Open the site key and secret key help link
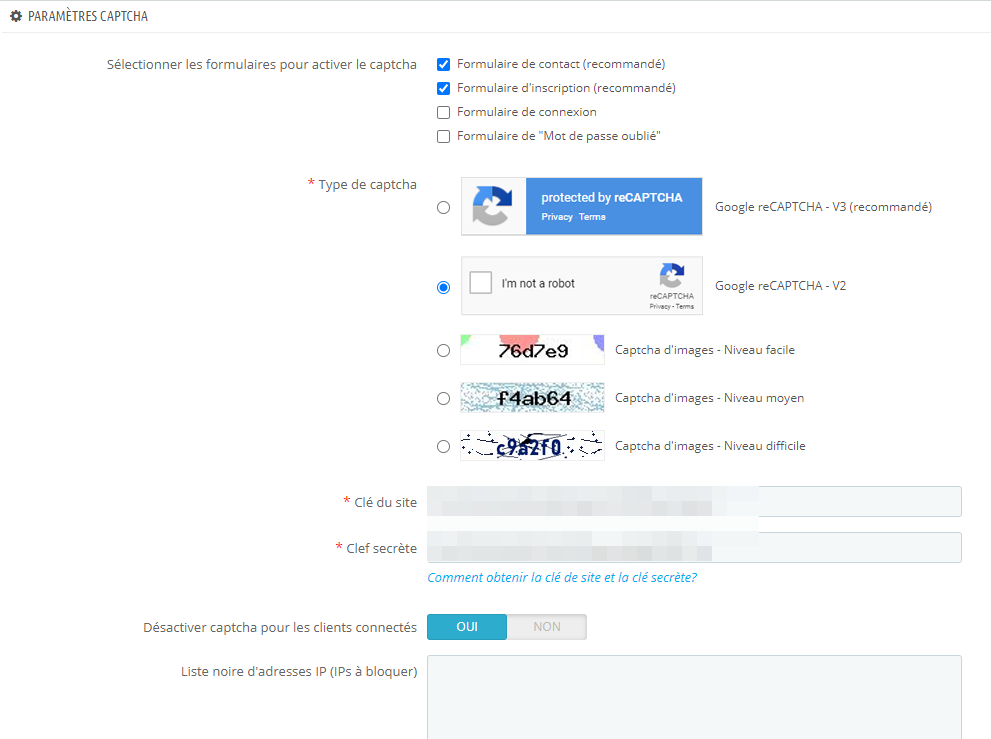The height and width of the screenshot is (739, 991). pyautogui.click(x=562, y=577)
